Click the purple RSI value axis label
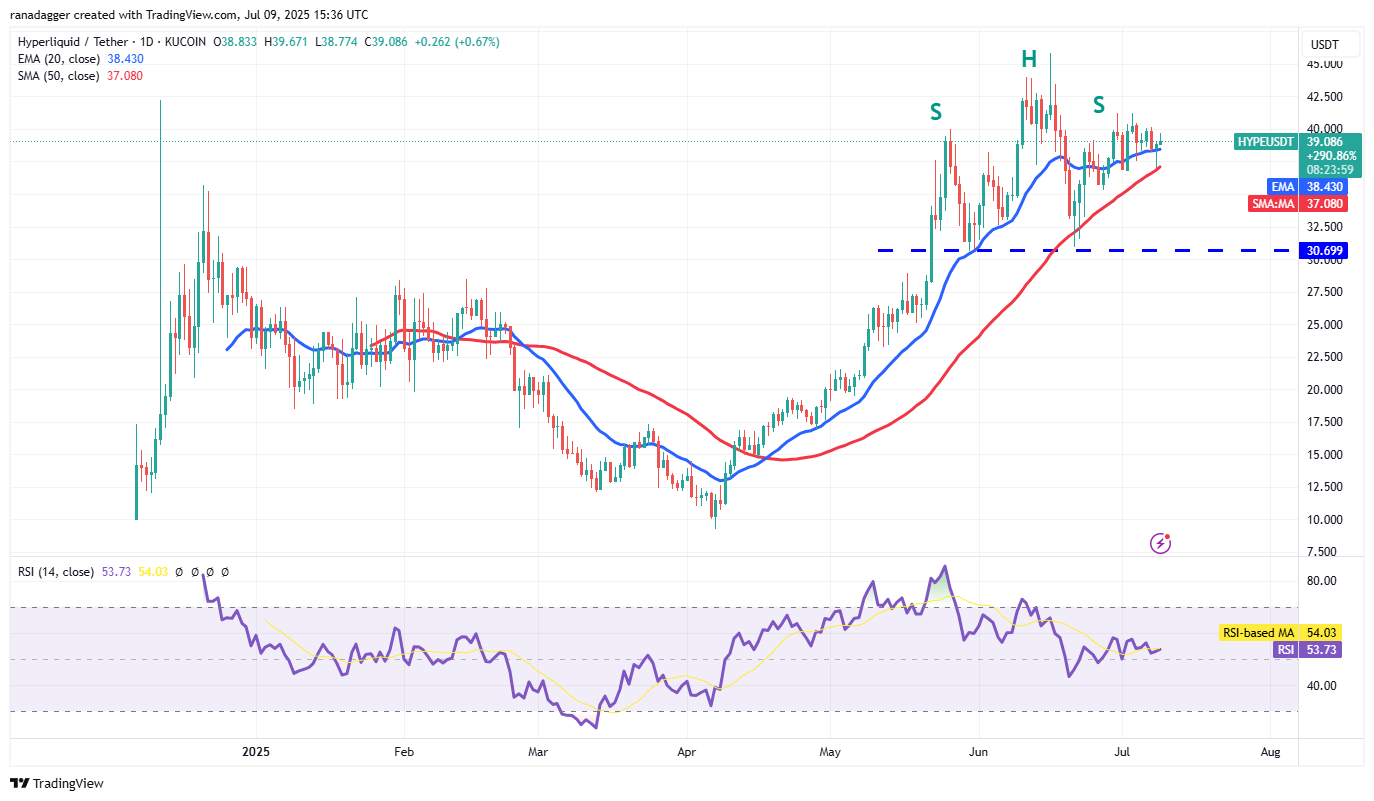This screenshot has width=1374, height=801. 1284,649
